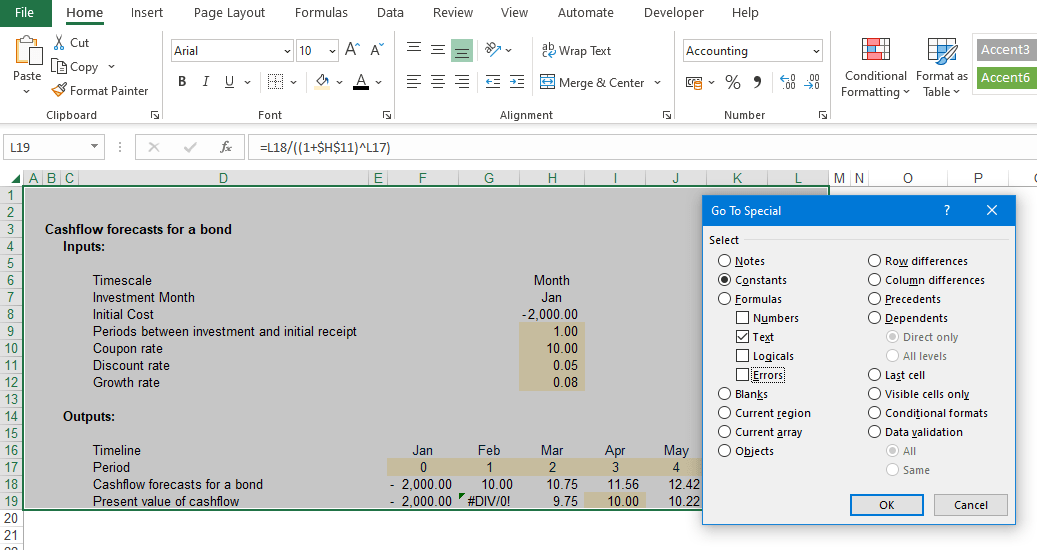Image resolution: width=1037 pixels, height=550 pixels.
Task: Select the Formulas radio button
Action: pos(725,299)
